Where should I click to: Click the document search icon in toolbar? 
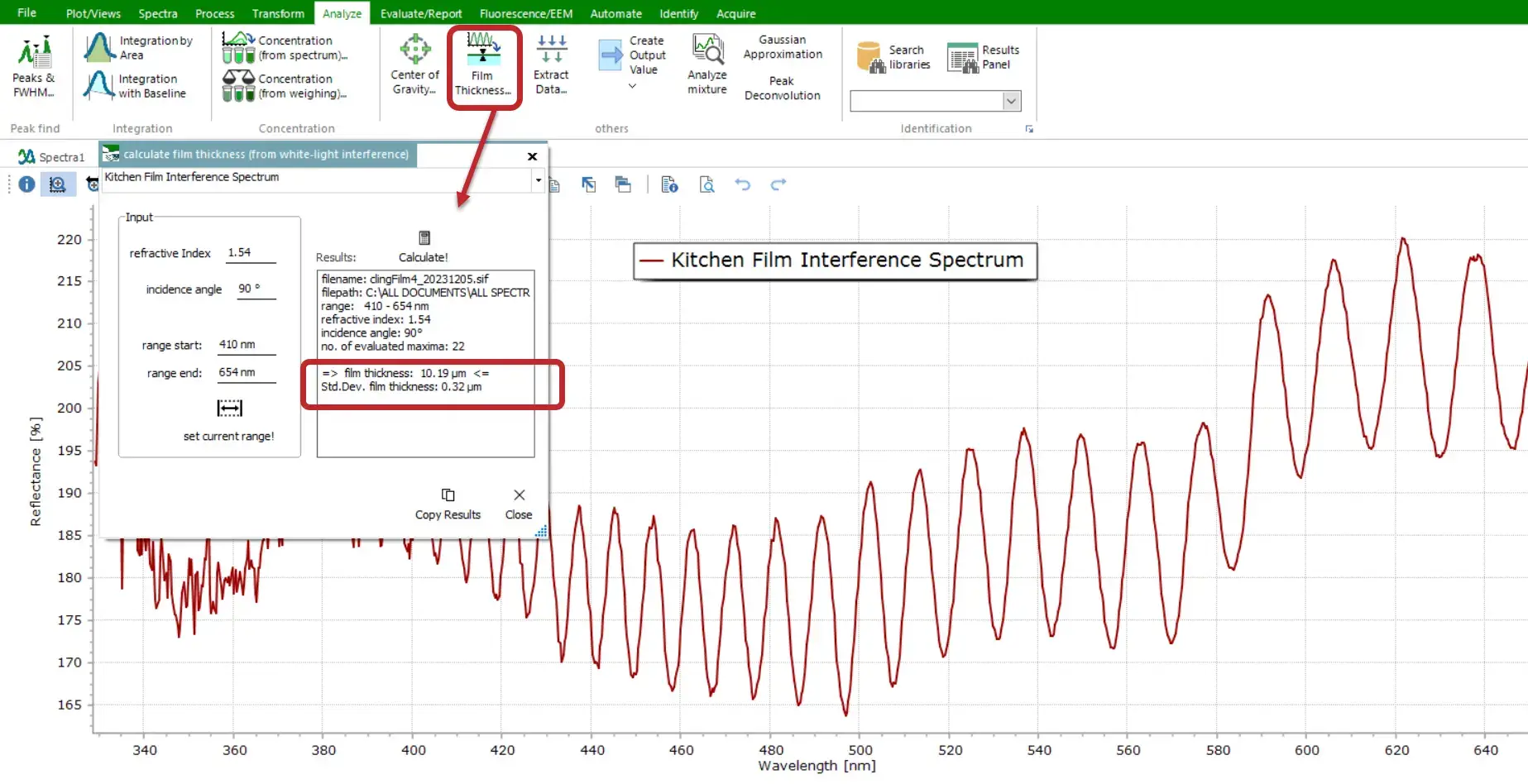(x=707, y=184)
